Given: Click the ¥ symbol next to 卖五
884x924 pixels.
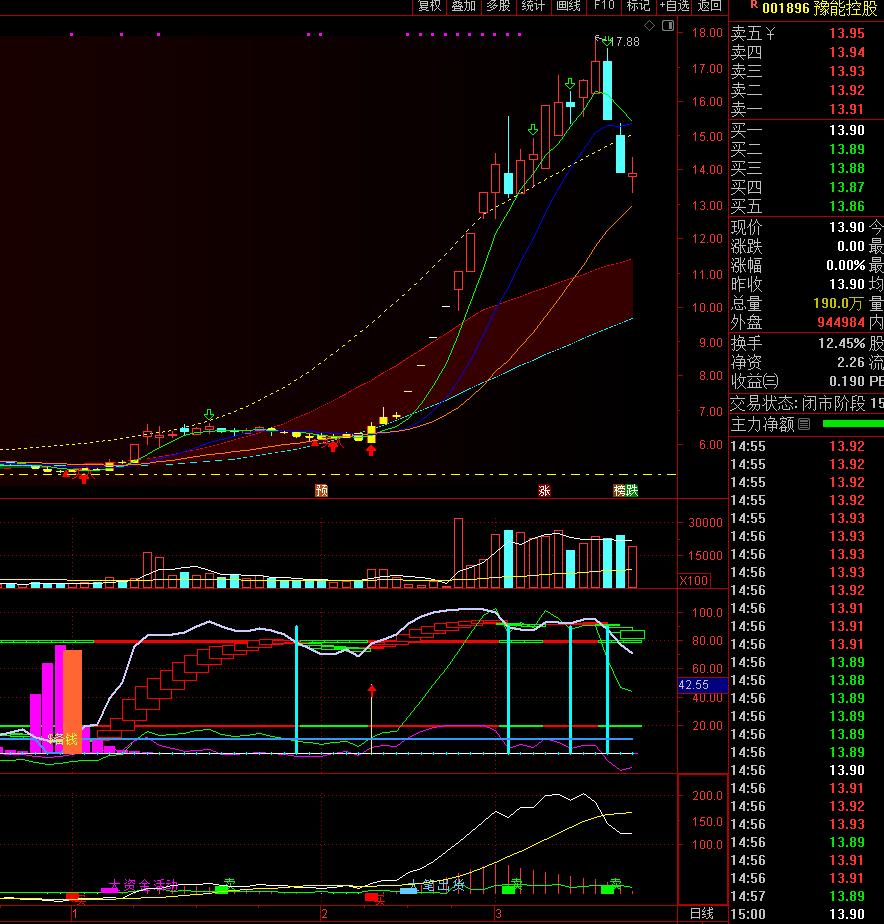Looking at the screenshot, I should coord(770,34).
